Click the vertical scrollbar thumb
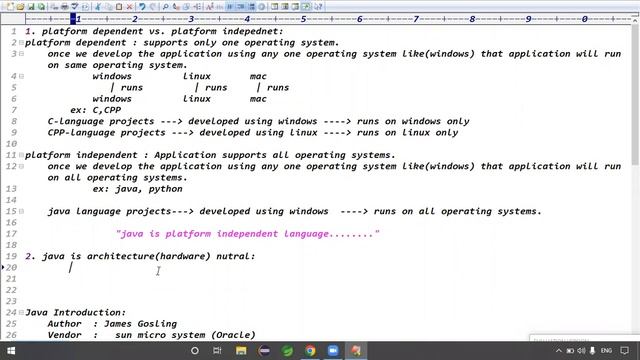 tap(635, 94)
